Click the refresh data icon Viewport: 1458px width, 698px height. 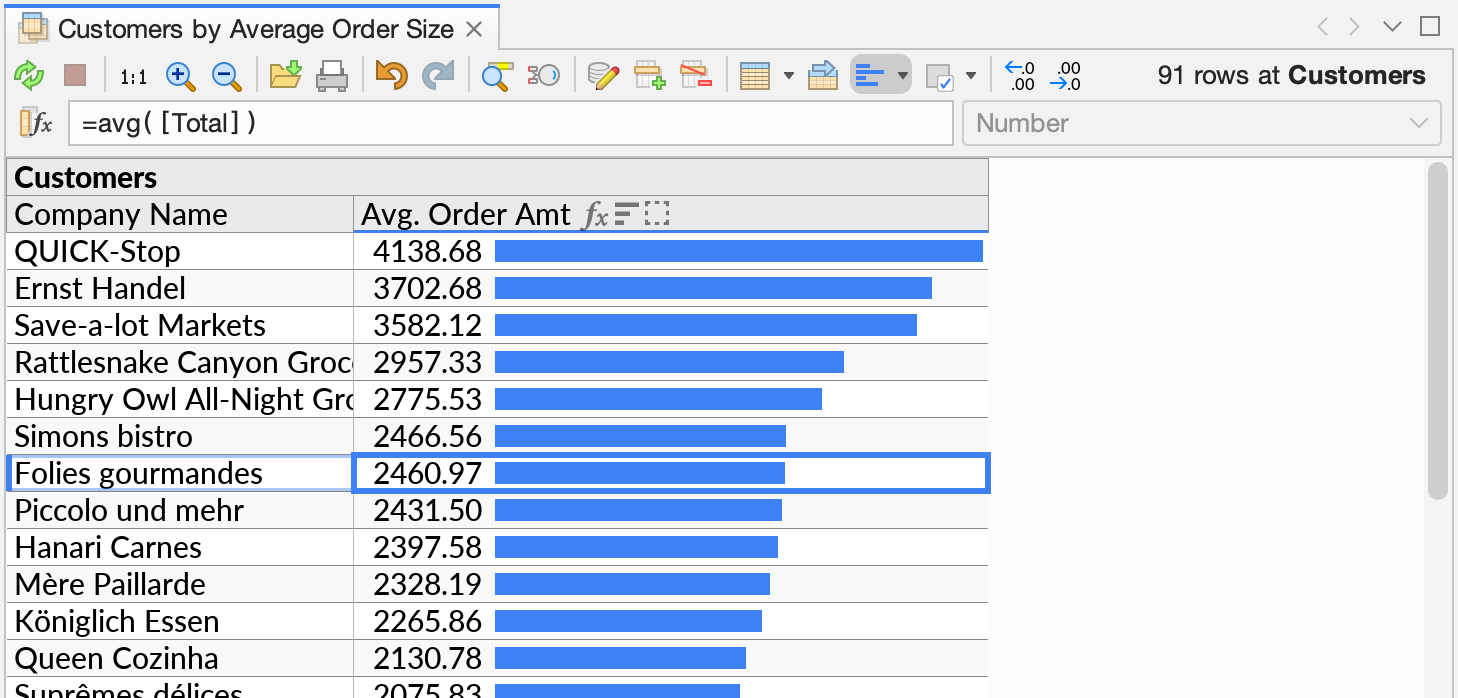pos(29,75)
